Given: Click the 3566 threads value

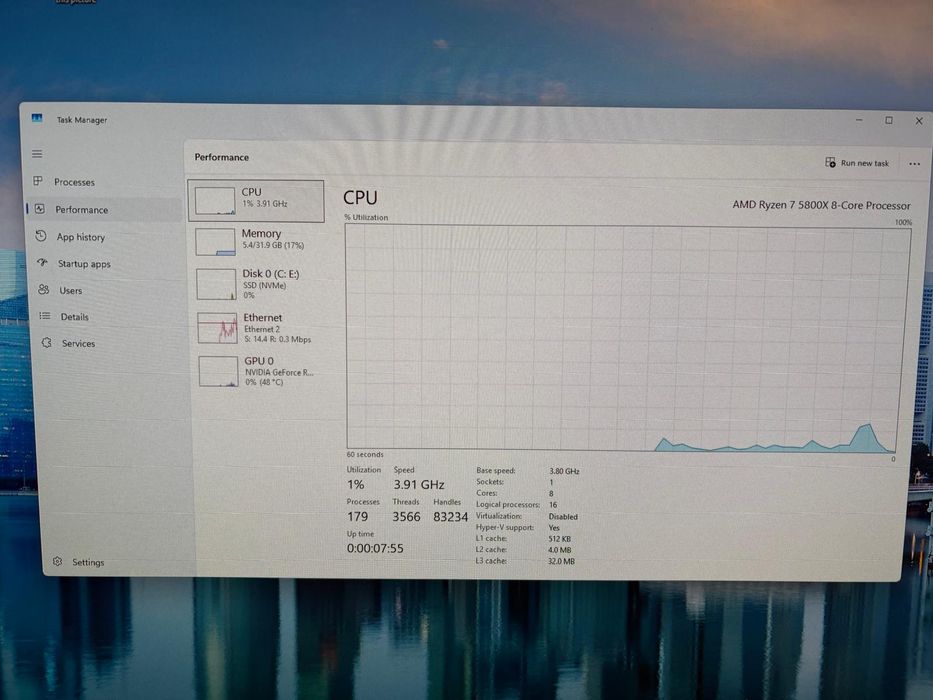Looking at the screenshot, I should pos(406,517).
